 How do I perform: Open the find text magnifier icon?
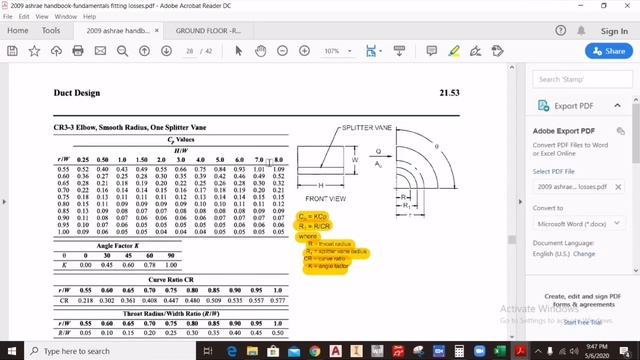coord(122,51)
